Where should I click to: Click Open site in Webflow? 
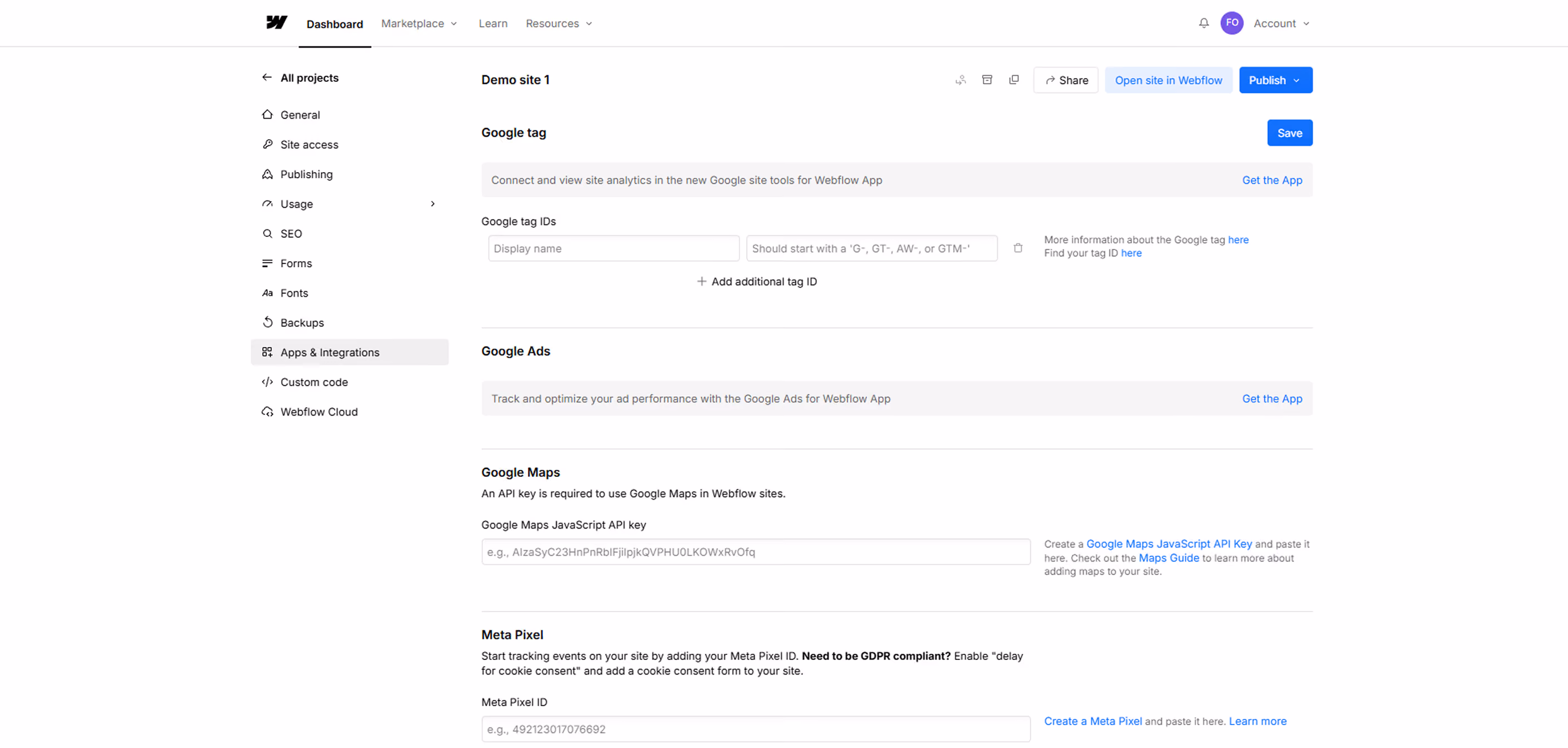click(1168, 80)
